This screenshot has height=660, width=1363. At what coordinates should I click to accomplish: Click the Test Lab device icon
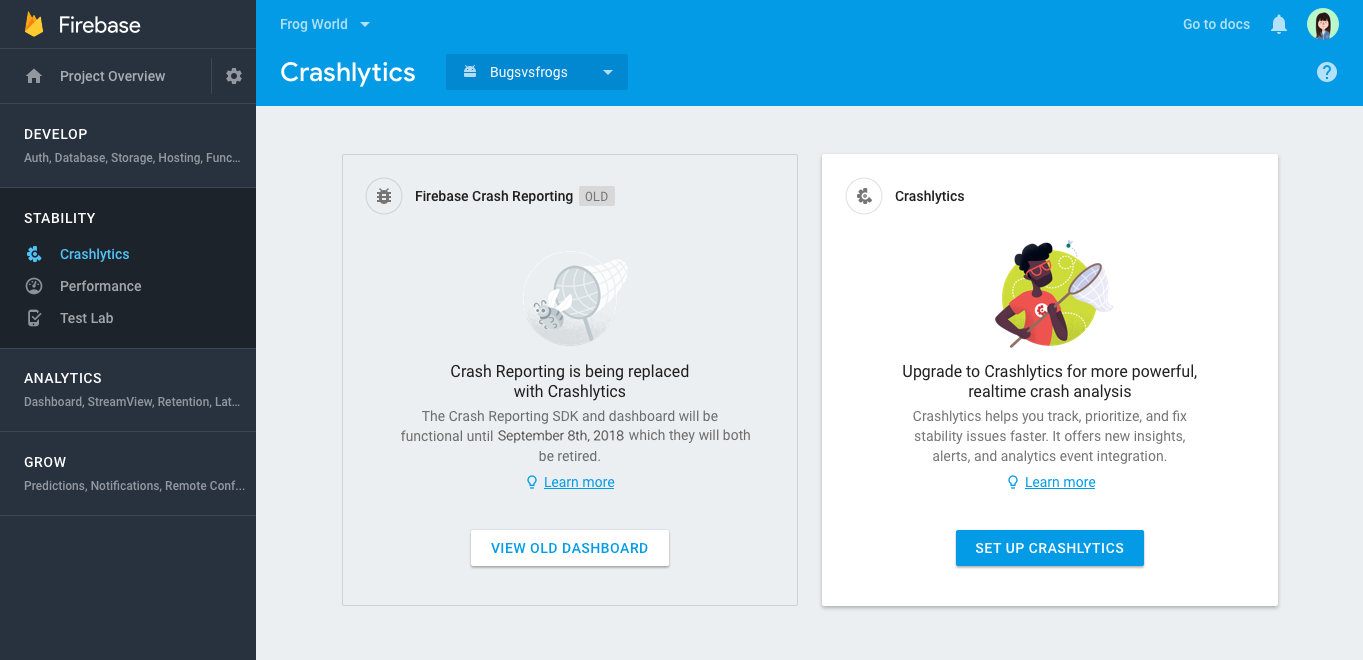[x=34, y=318]
